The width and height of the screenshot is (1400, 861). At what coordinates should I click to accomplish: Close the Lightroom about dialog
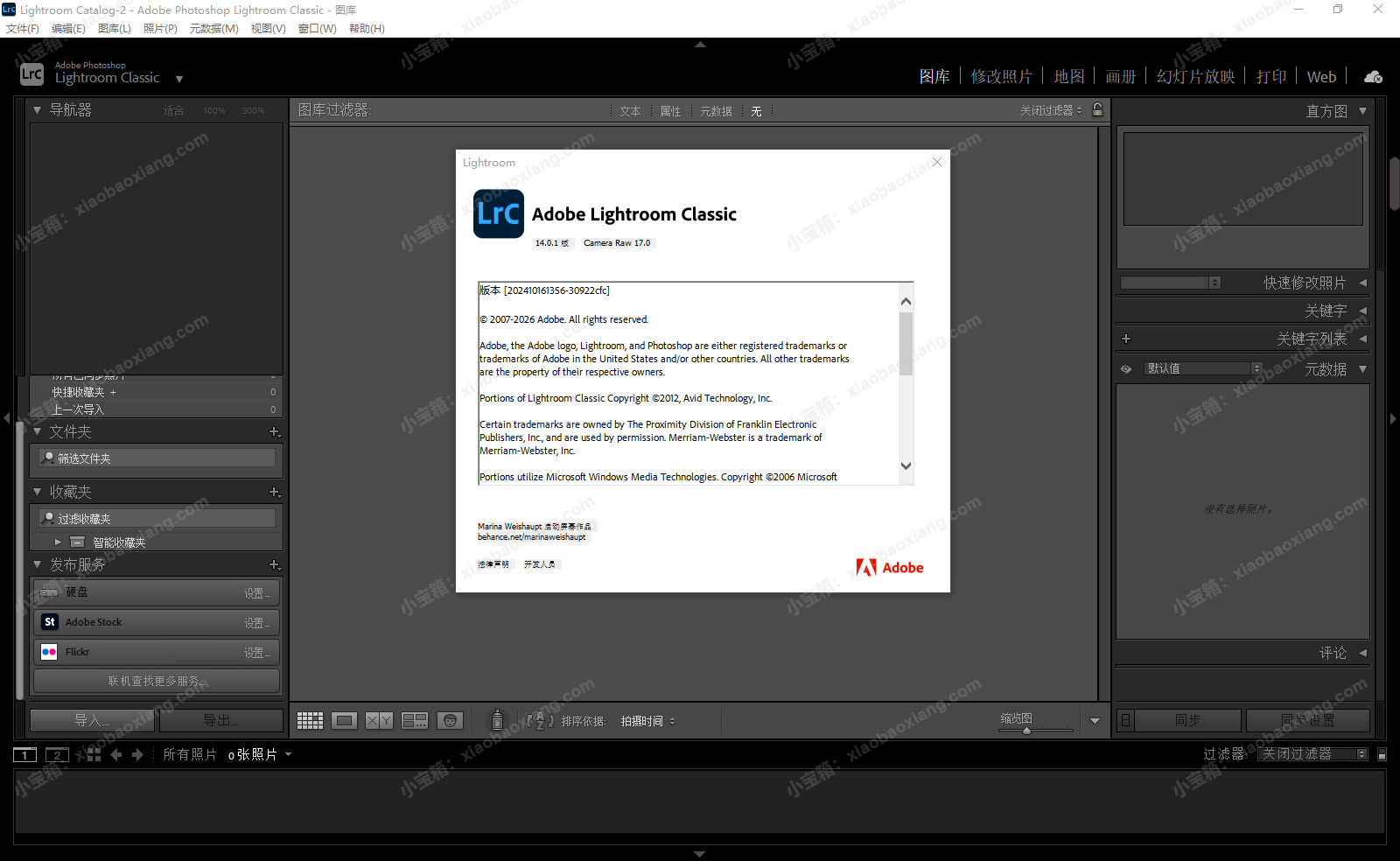pyautogui.click(x=937, y=162)
